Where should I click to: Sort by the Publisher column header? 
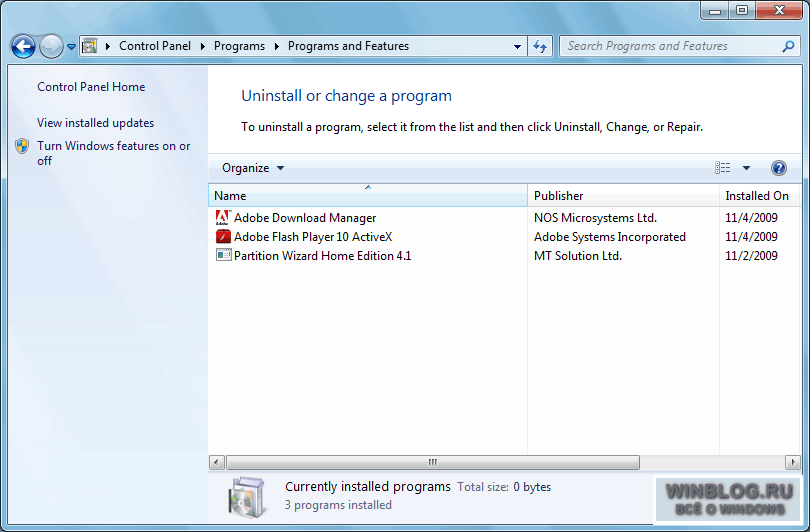coord(624,196)
